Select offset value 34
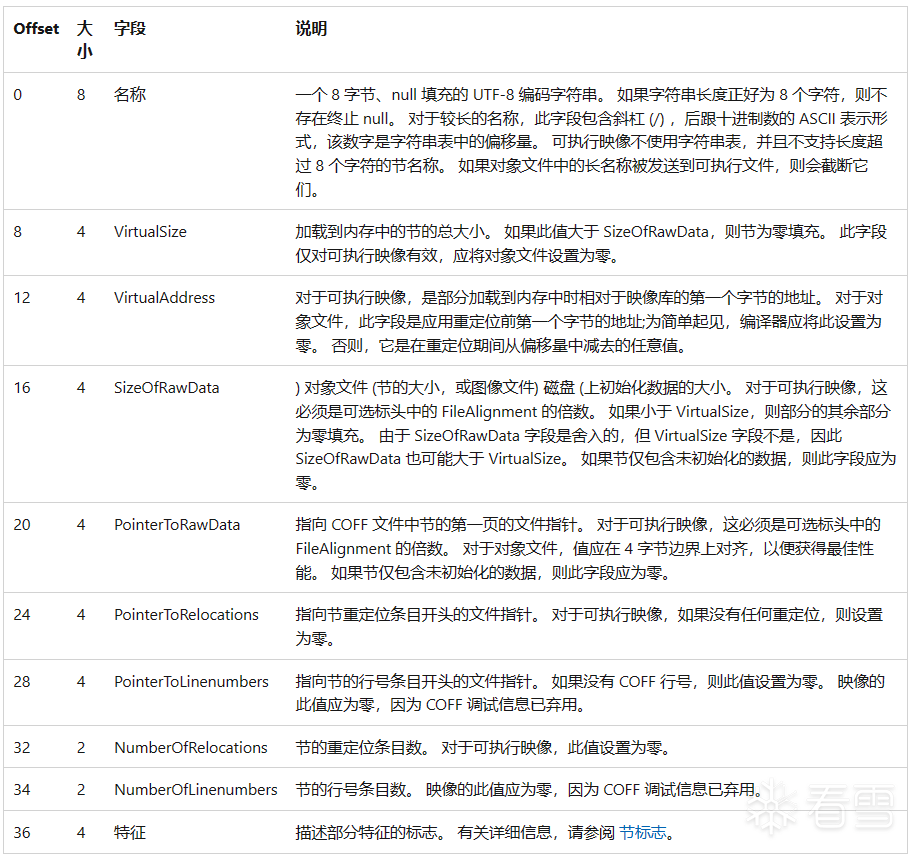 pos(22,789)
